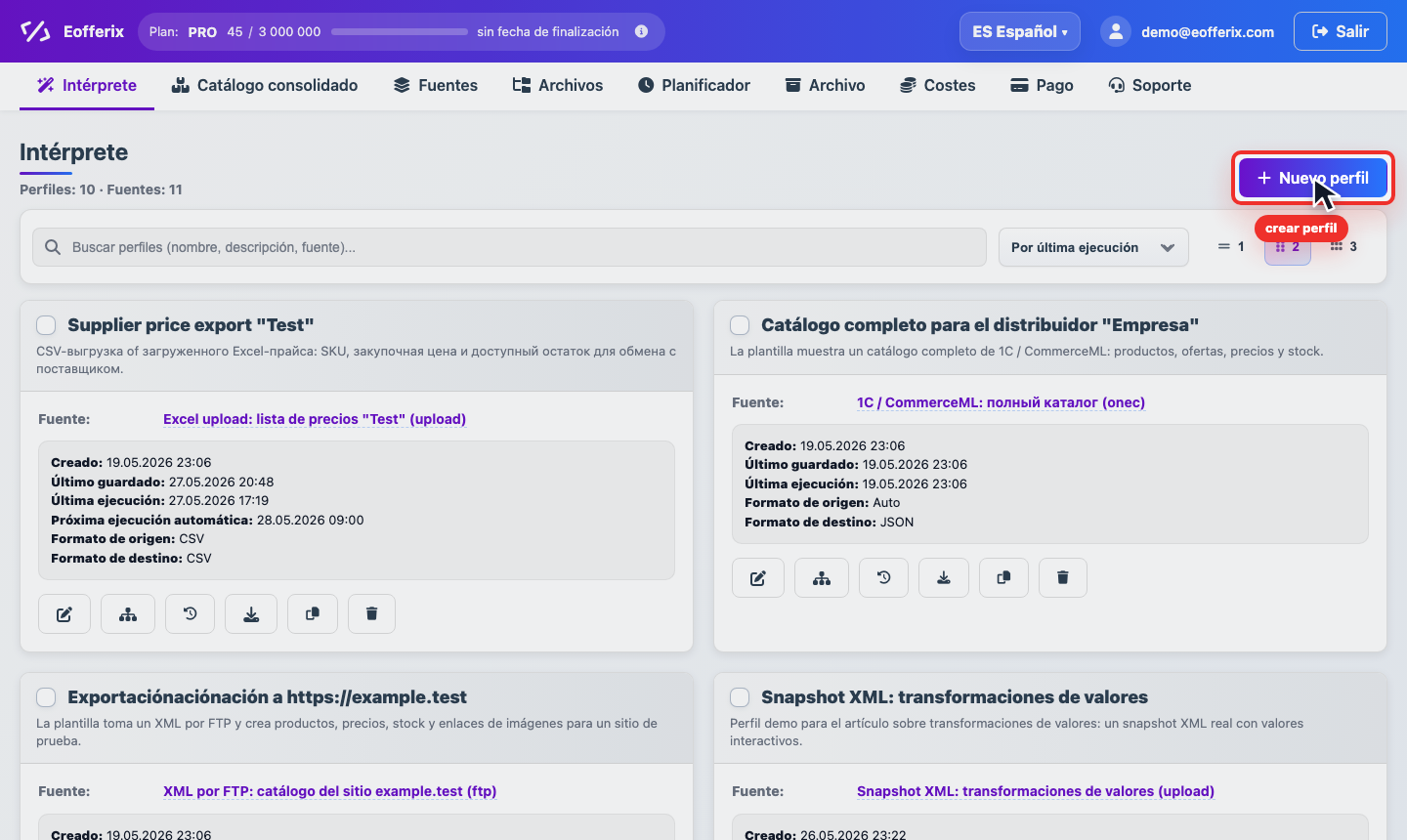1407x840 pixels.
Task: Click the Snapshot XML: transformaciones de valores title
Action: 955,697
